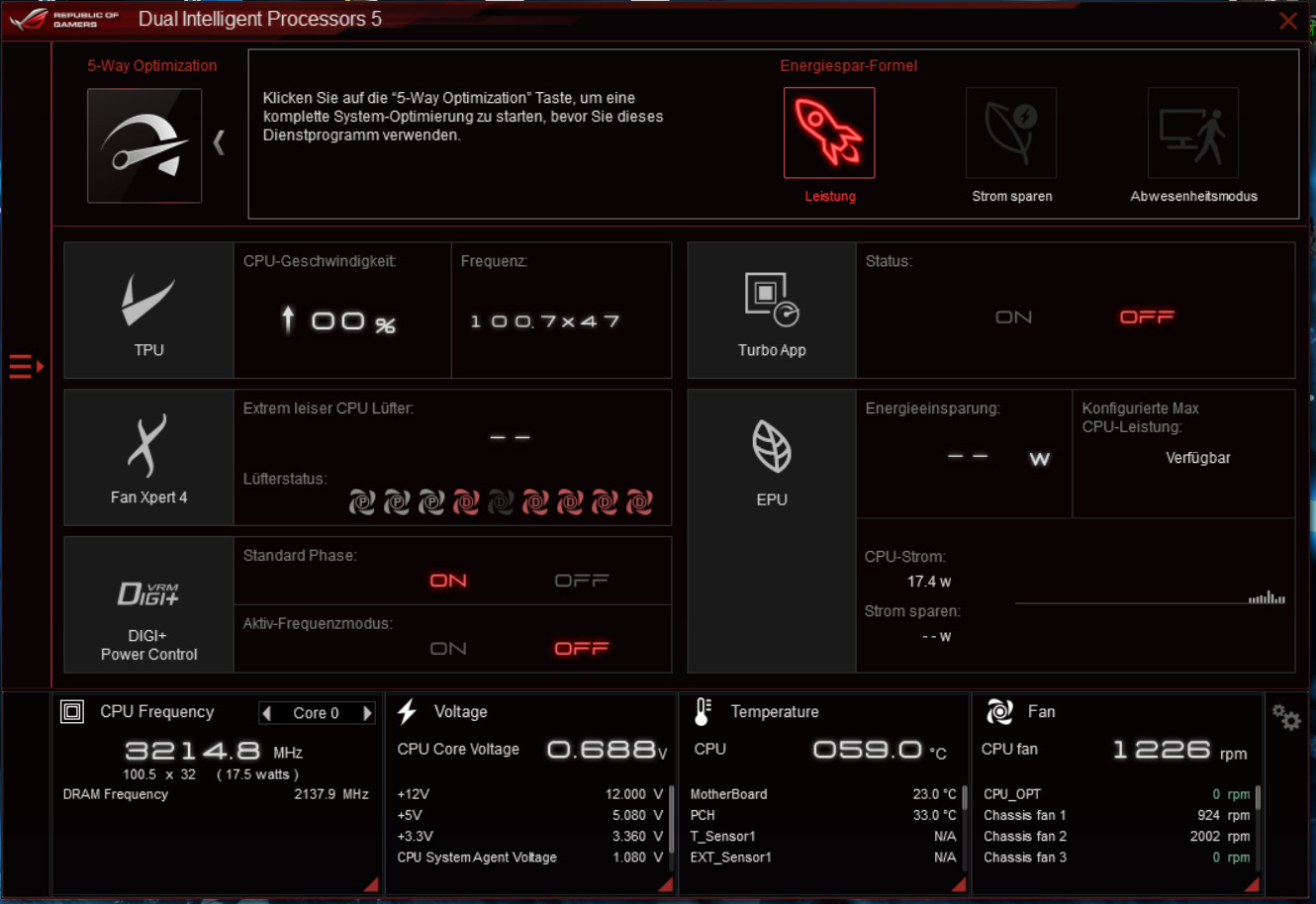Click the CPU_OPT 0 rpm row
The image size is (1316, 904).
click(x=1117, y=794)
